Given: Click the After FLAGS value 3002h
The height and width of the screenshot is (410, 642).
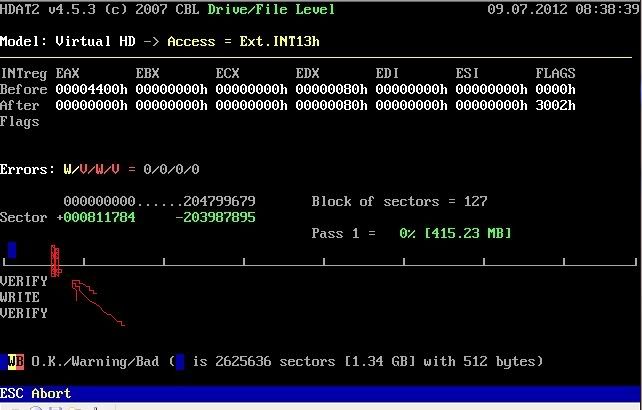Looking at the screenshot, I should 555,105.
